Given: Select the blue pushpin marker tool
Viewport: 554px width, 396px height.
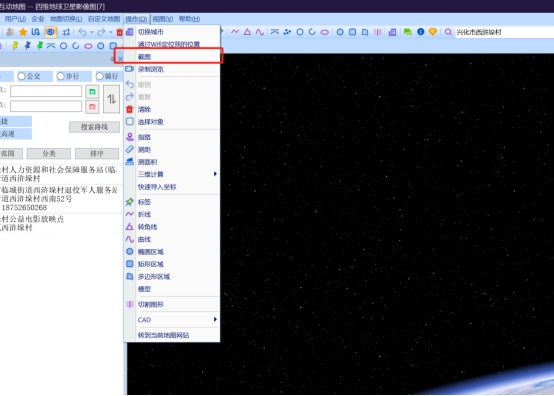Looking at the screenshot, I should pos(27,46).
